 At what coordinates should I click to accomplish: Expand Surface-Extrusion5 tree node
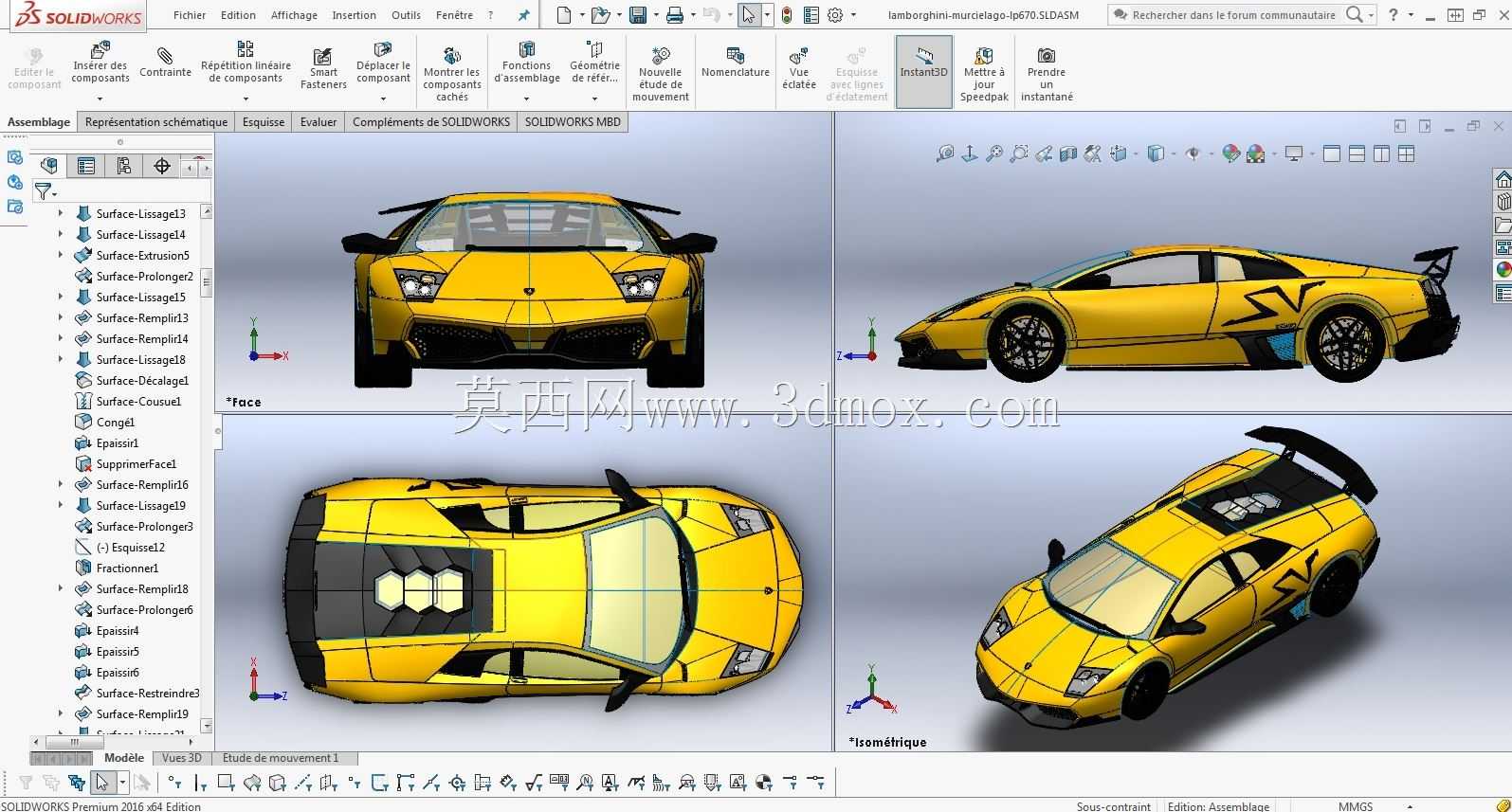[61, 255]
